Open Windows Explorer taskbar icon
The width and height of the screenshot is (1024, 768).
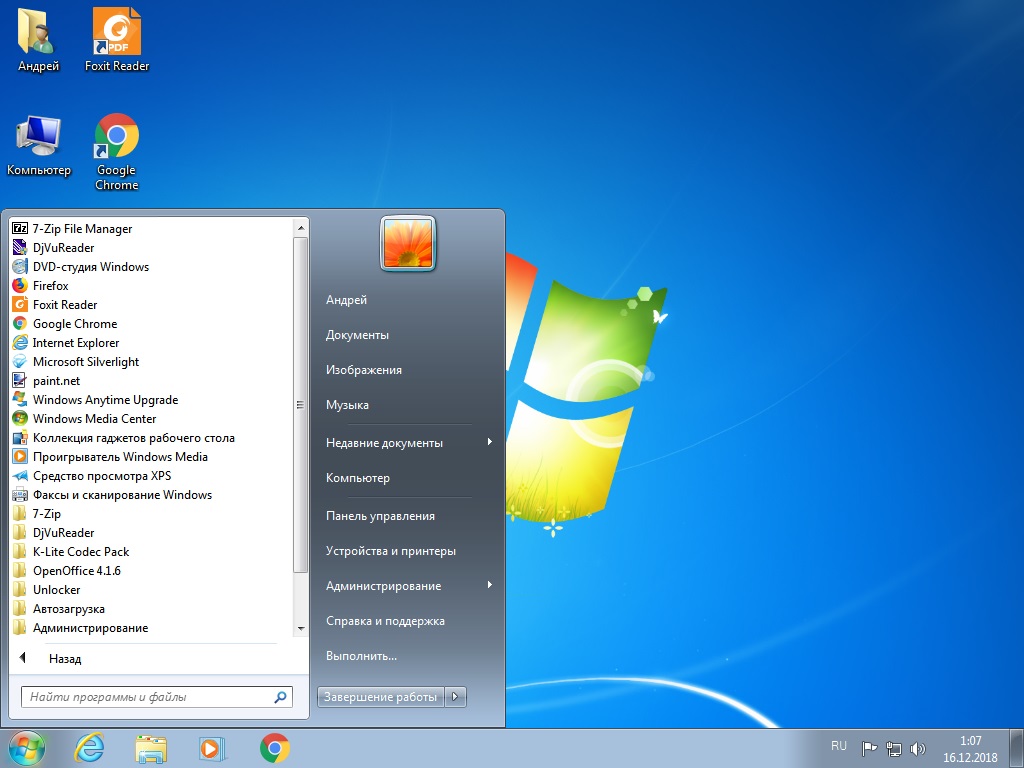click(151, 748)
